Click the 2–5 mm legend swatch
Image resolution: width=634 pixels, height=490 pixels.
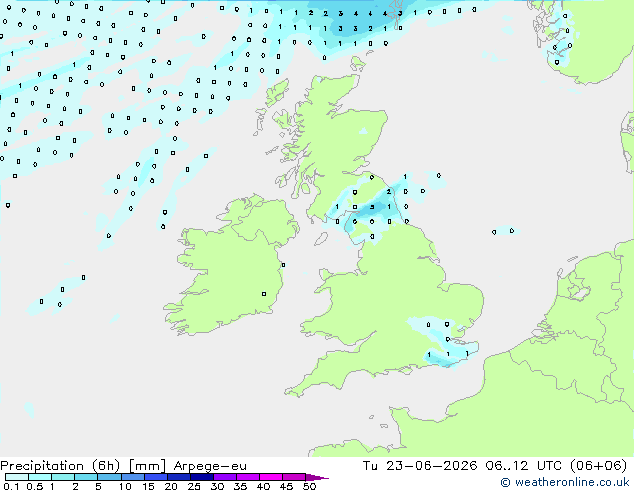pos(86,477)
